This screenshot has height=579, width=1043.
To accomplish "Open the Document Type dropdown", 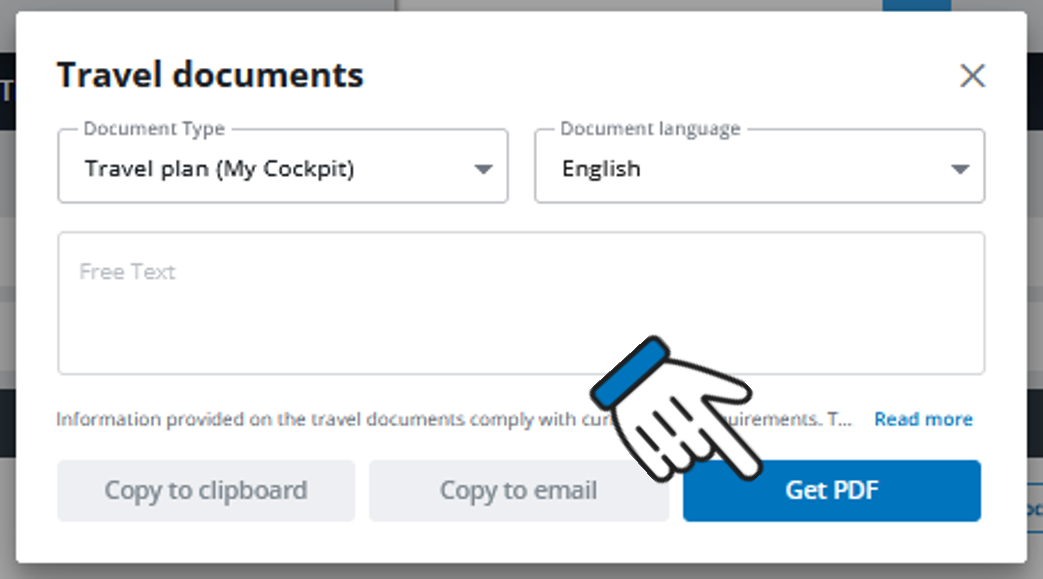I will click(282, 168).
